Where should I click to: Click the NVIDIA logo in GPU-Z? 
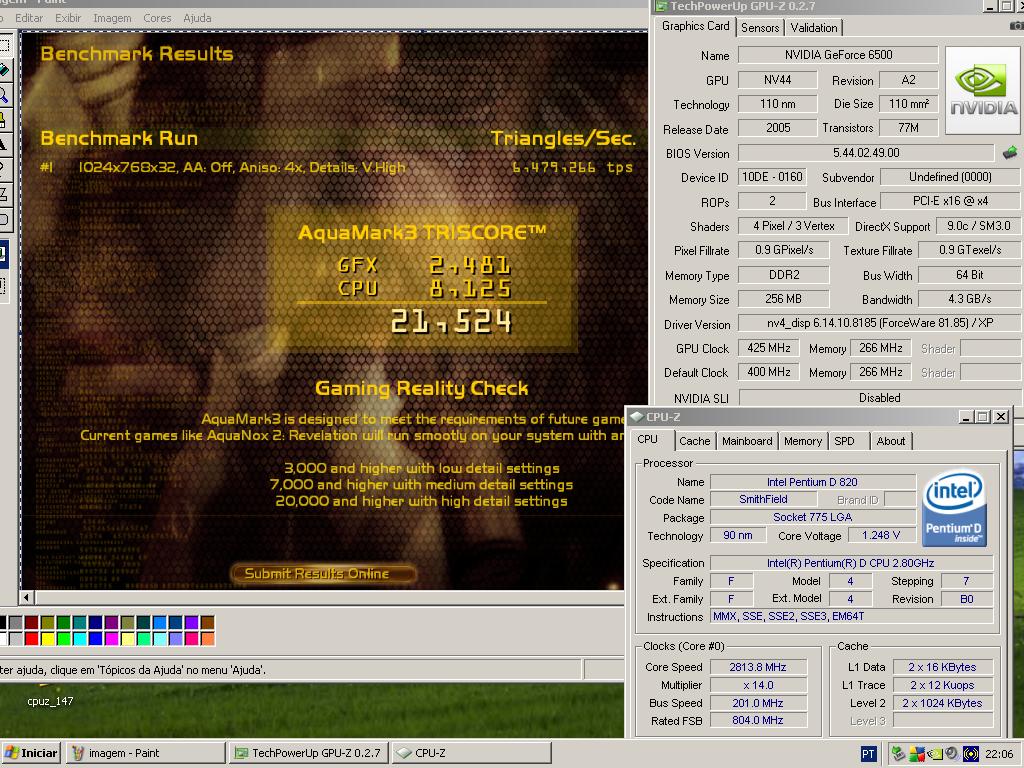(x=982, y=90)
